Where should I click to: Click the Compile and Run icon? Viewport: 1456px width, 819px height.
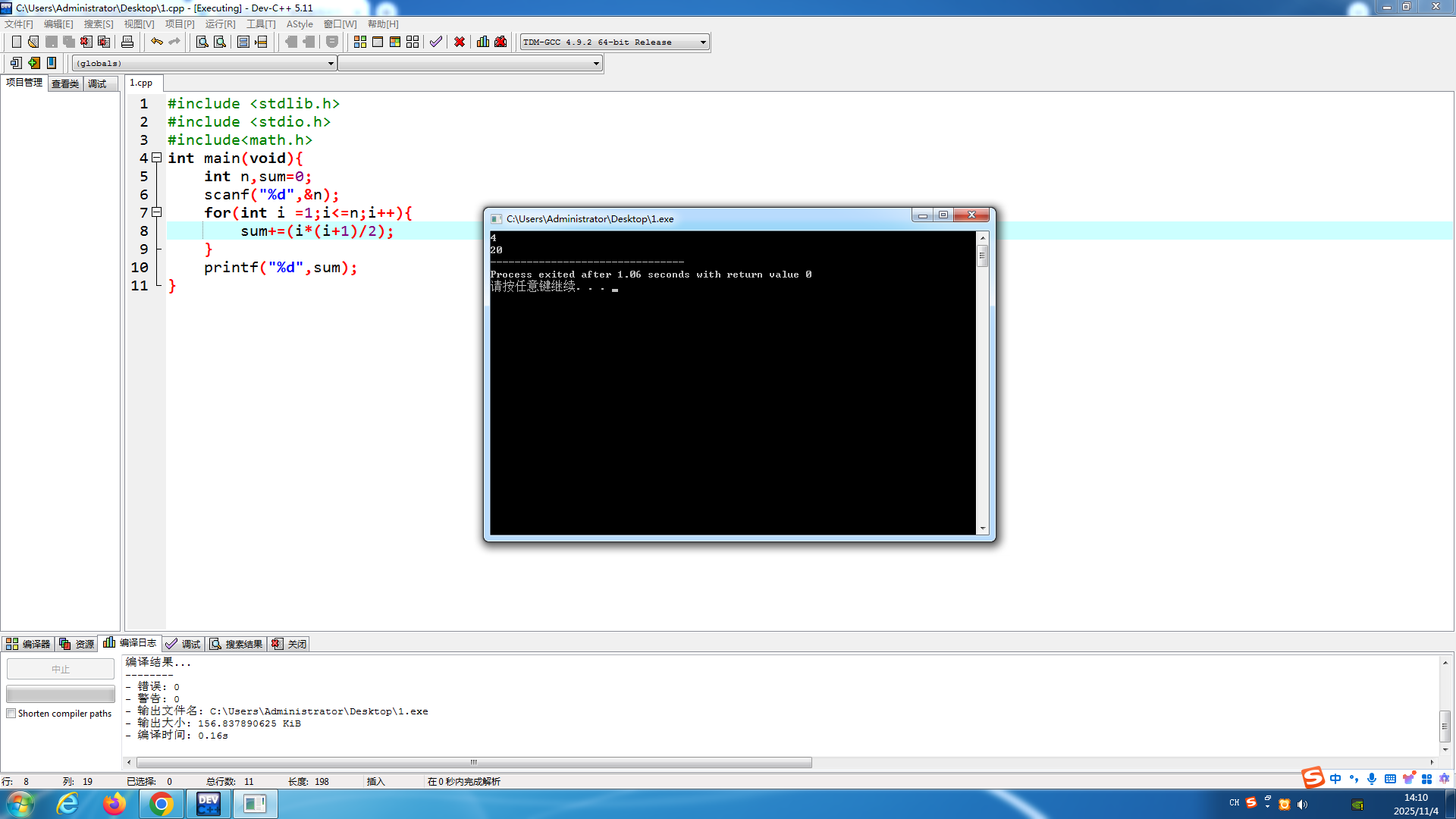(x=395, y=42)
